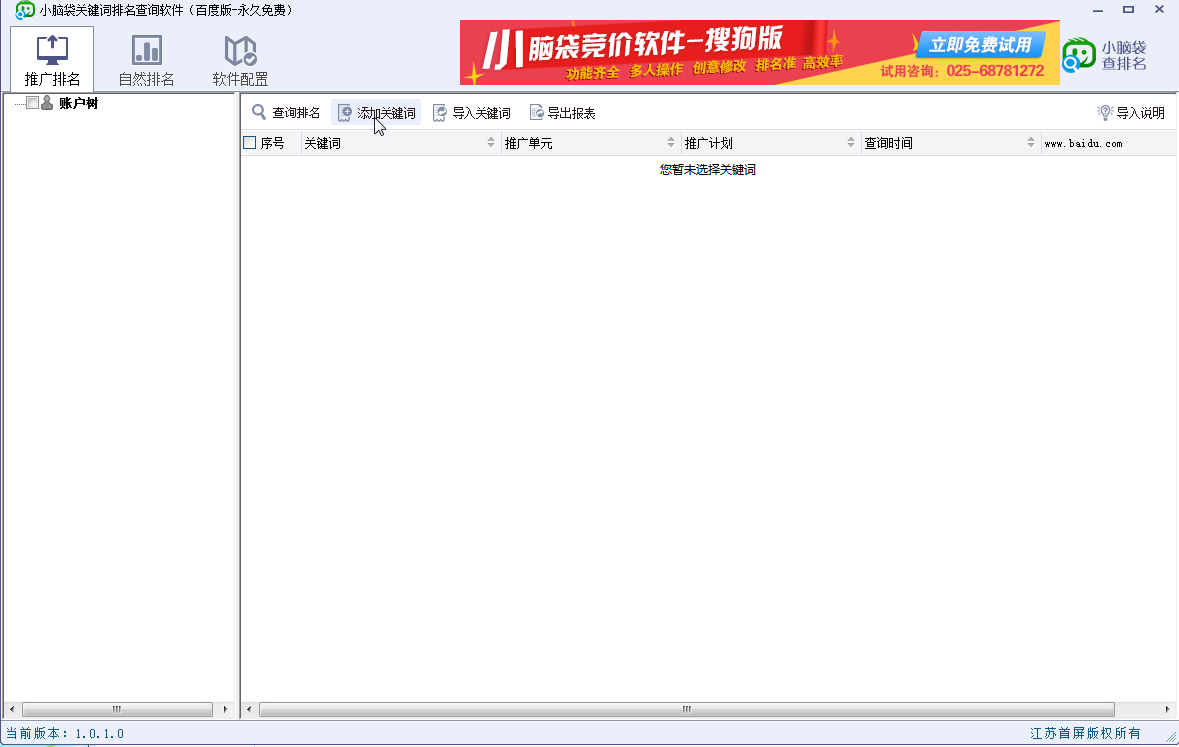Click the left arrow of the account tree scrollbar
This screenshot has width=1179, height=747.
(x=11, y=709)
